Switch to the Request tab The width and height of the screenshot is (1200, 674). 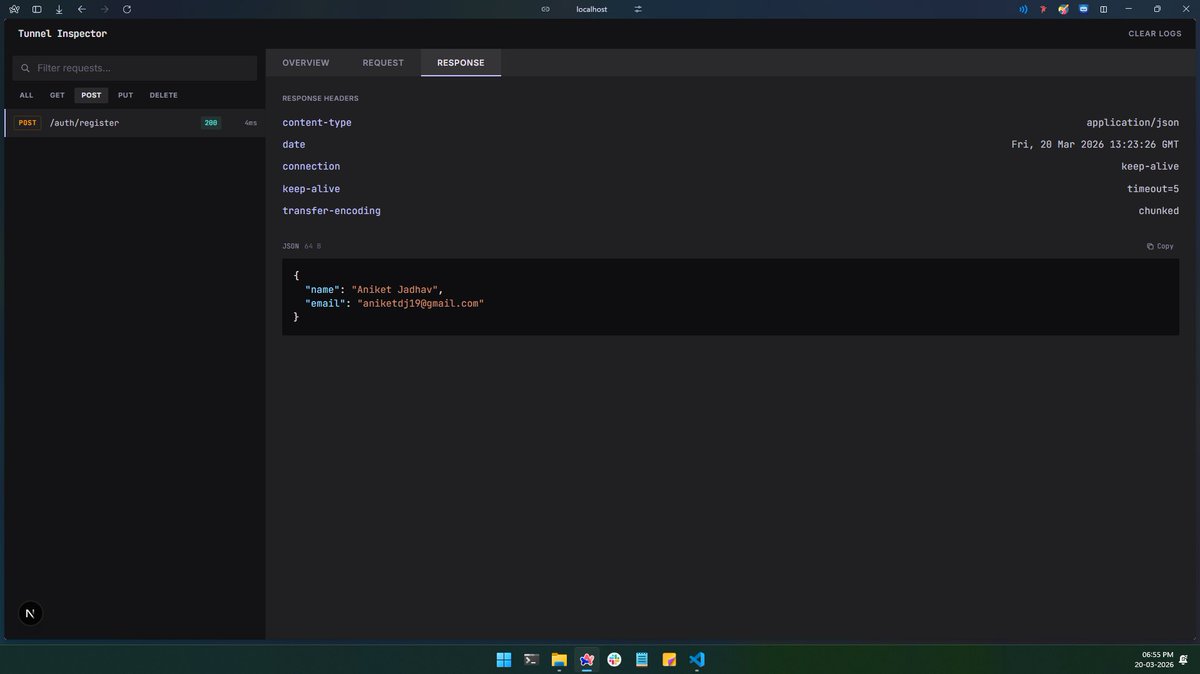[383, 63]
